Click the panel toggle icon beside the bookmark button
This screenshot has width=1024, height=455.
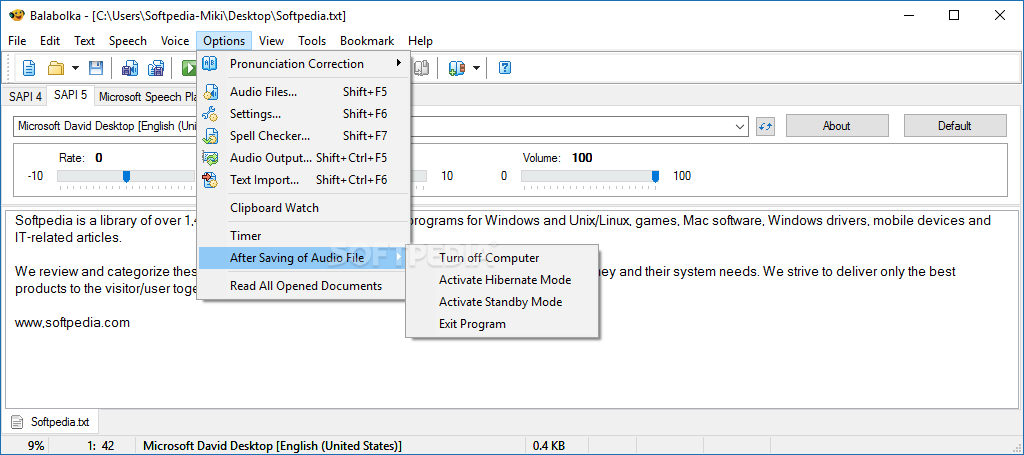(x=422, y=68)
